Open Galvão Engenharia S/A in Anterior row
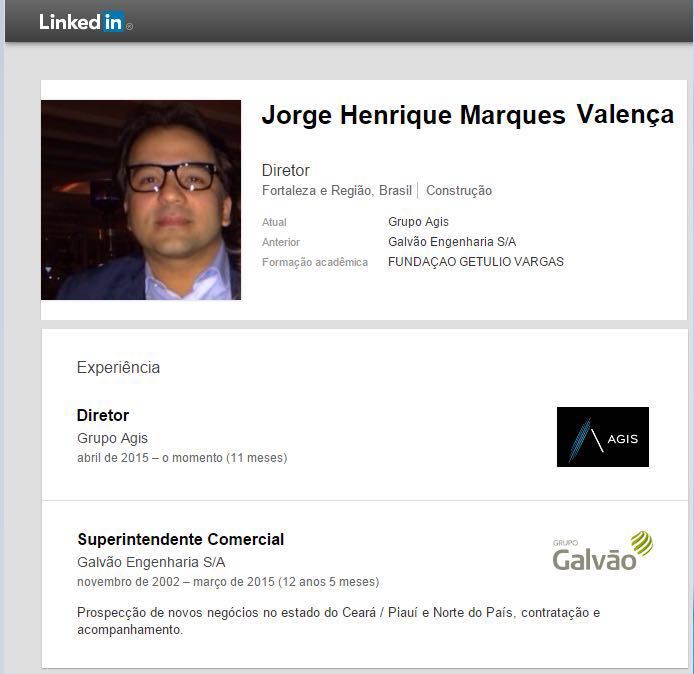 (x=452, y=242)
